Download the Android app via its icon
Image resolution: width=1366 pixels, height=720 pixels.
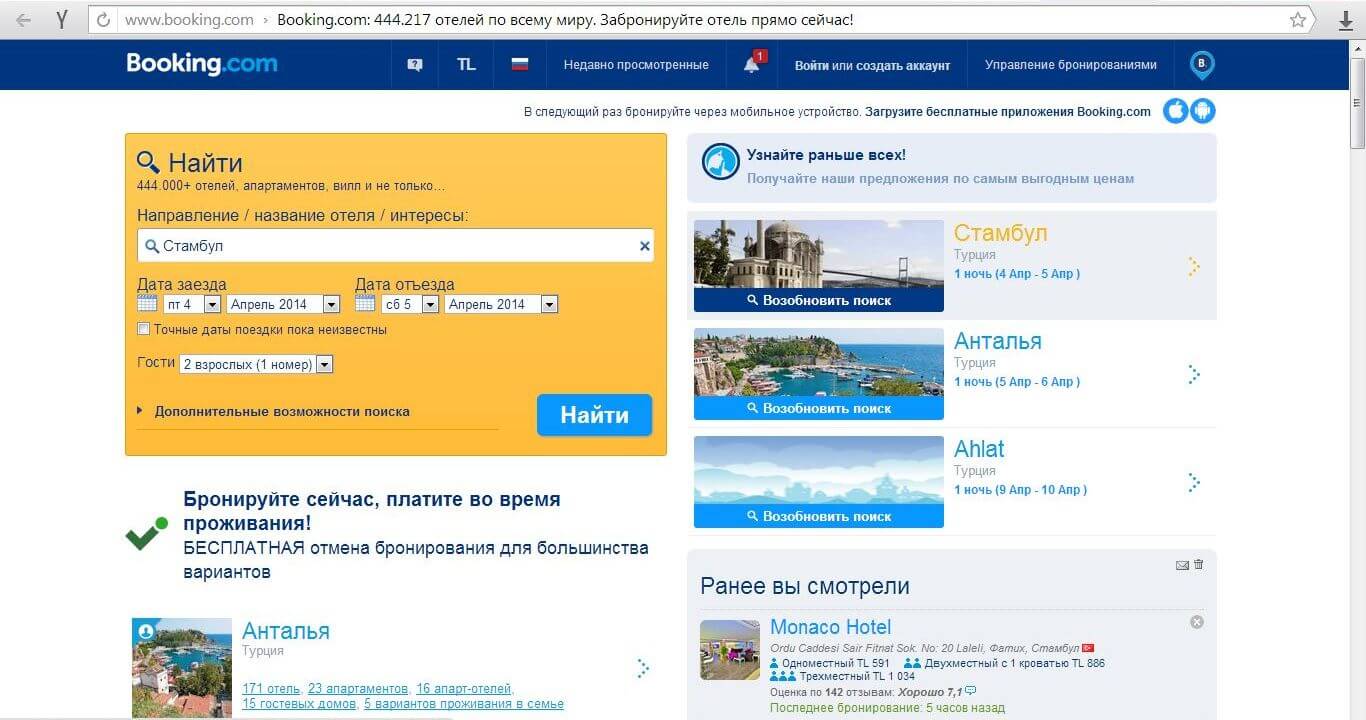[1203, 111]
